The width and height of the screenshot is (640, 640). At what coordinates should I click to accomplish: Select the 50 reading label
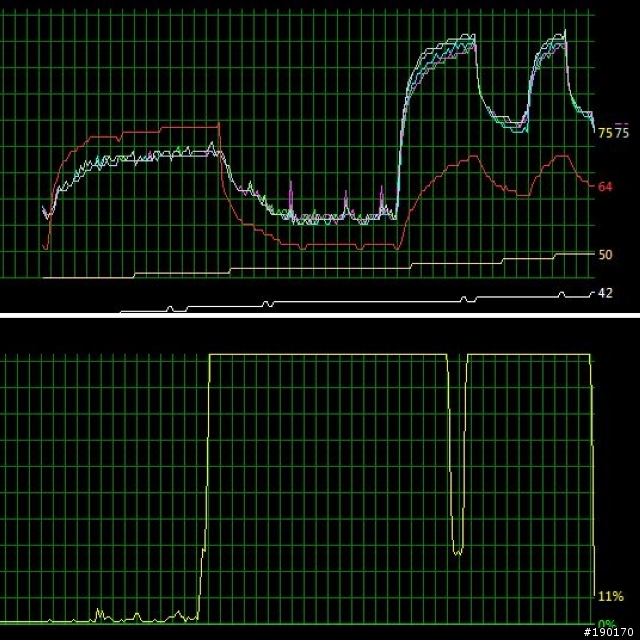(x=605, y=255)
